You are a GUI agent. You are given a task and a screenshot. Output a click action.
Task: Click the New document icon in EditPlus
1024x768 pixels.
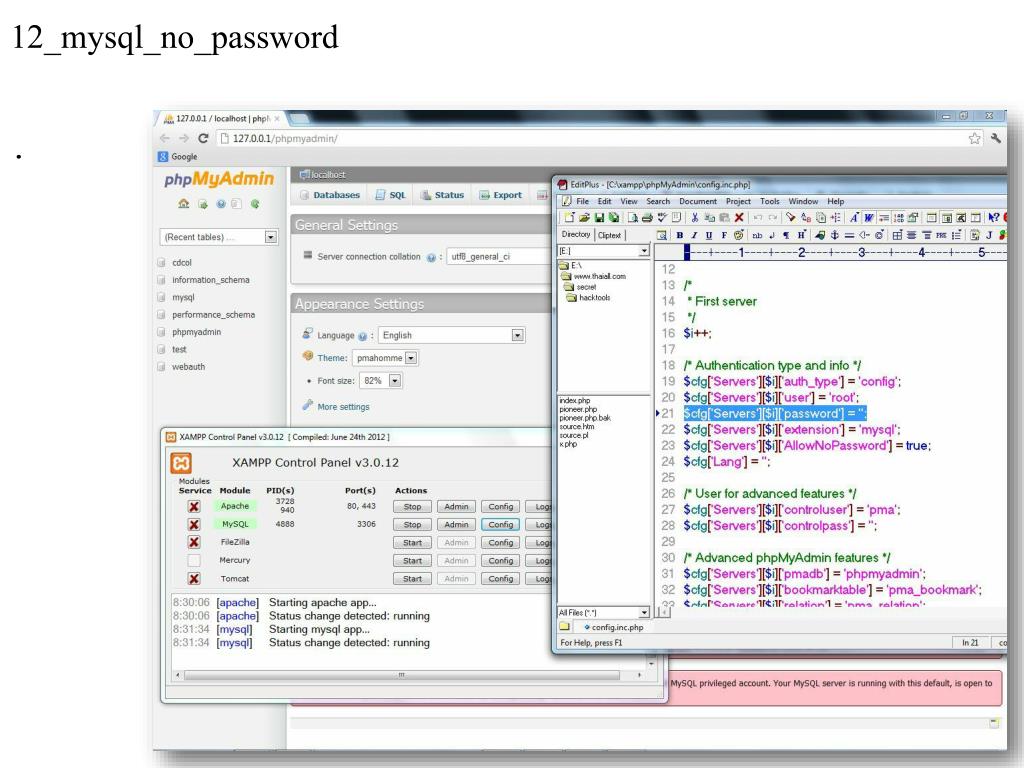click(569, 217)
